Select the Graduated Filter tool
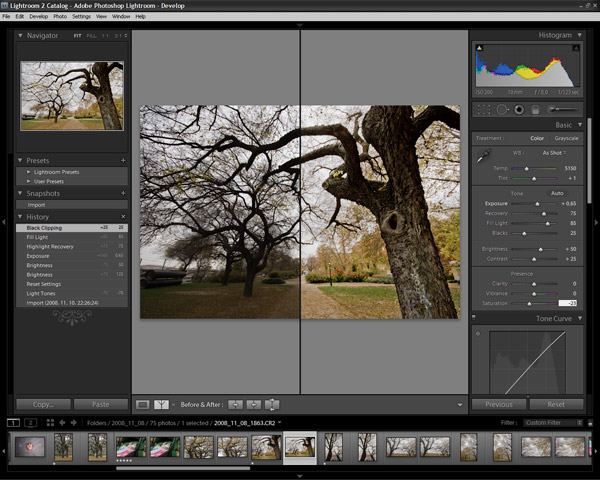Screen dimensions: 600x480 pos(535,110)
